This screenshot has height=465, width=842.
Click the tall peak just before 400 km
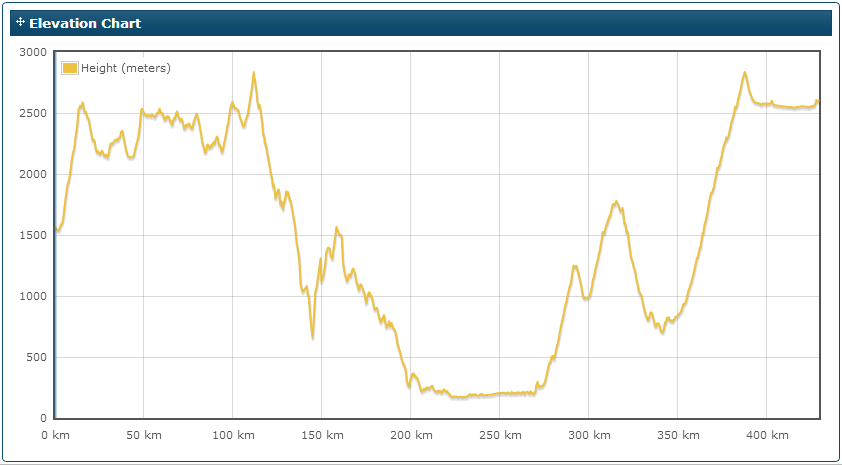(x=745, y=73)
